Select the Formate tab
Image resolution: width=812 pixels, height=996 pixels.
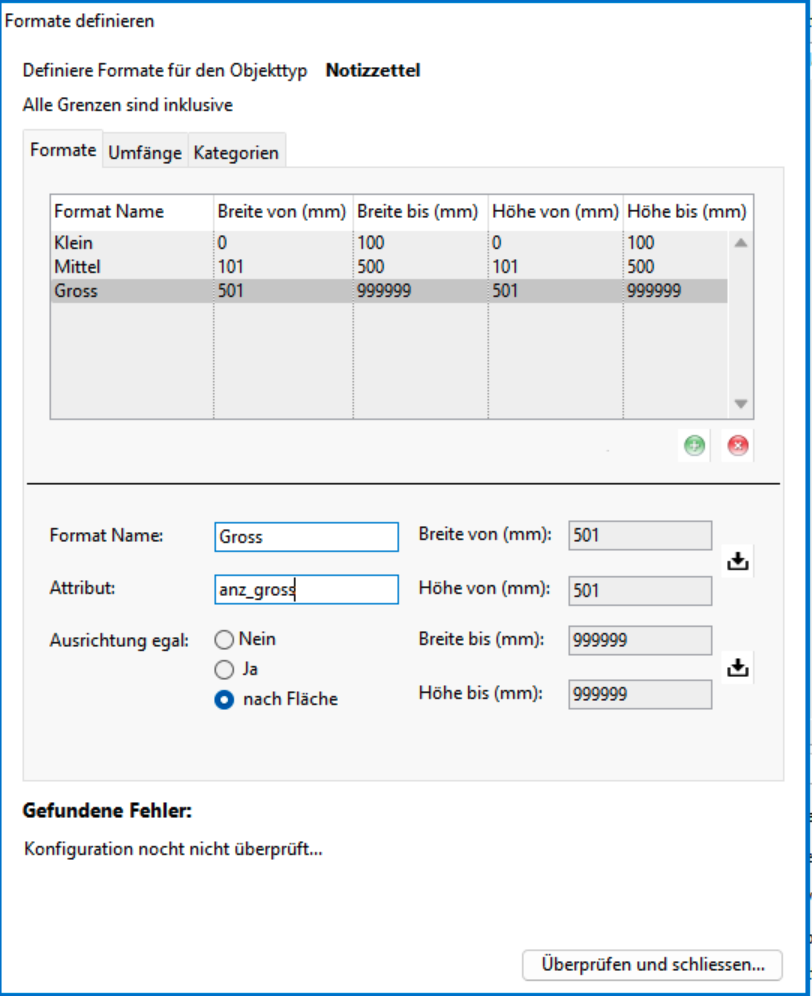pos(63,150)
